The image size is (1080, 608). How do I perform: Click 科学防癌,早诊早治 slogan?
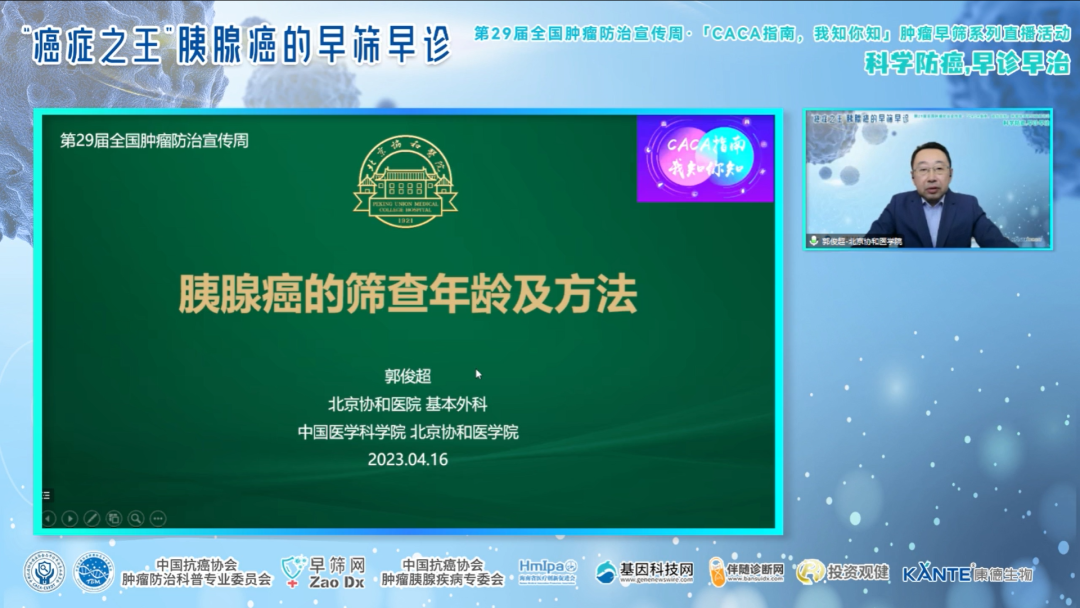coord(968,63)
